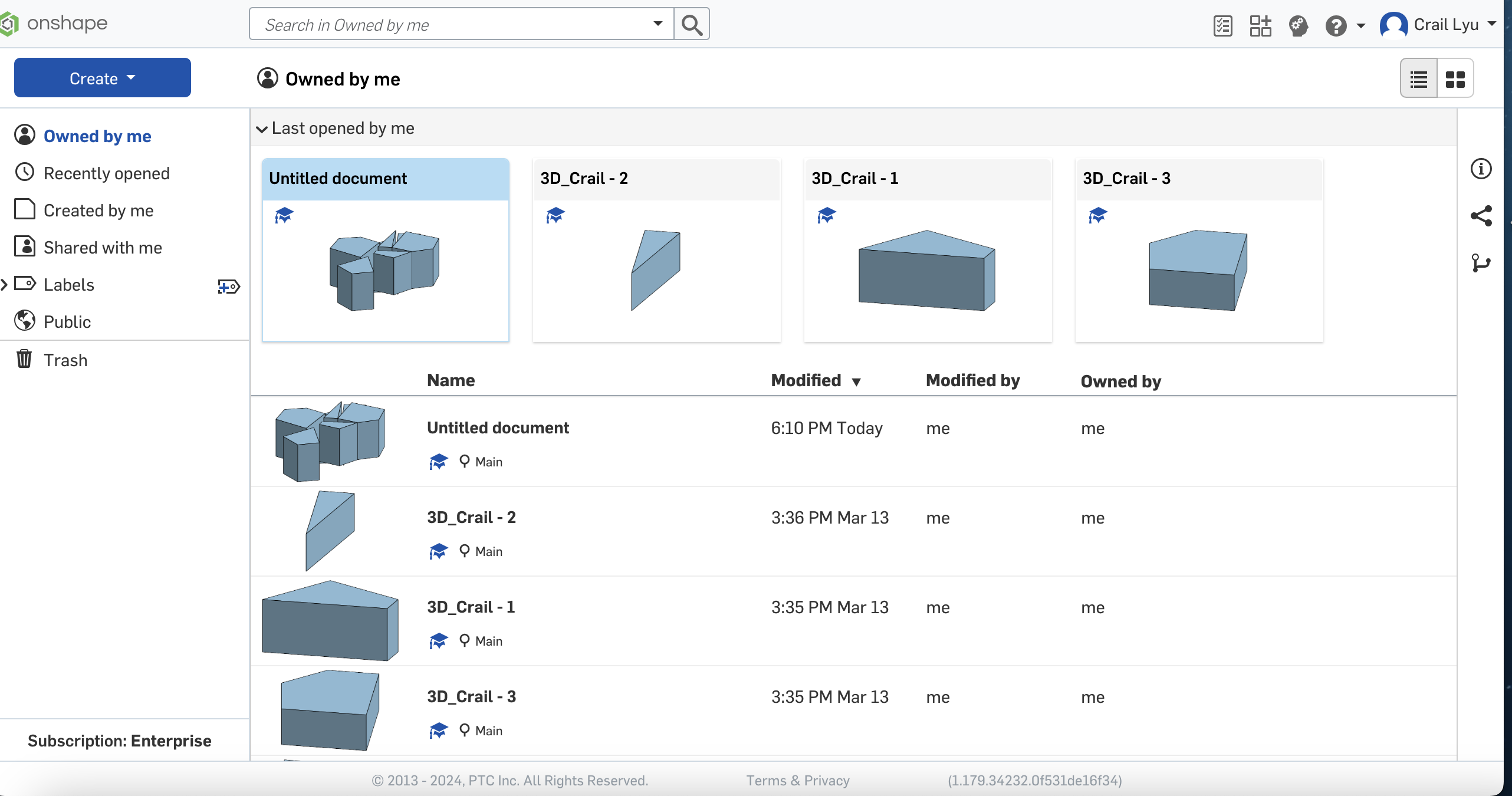Open the 3D_Crail - 2 card

pyautogui.click(x=657, y=250)
